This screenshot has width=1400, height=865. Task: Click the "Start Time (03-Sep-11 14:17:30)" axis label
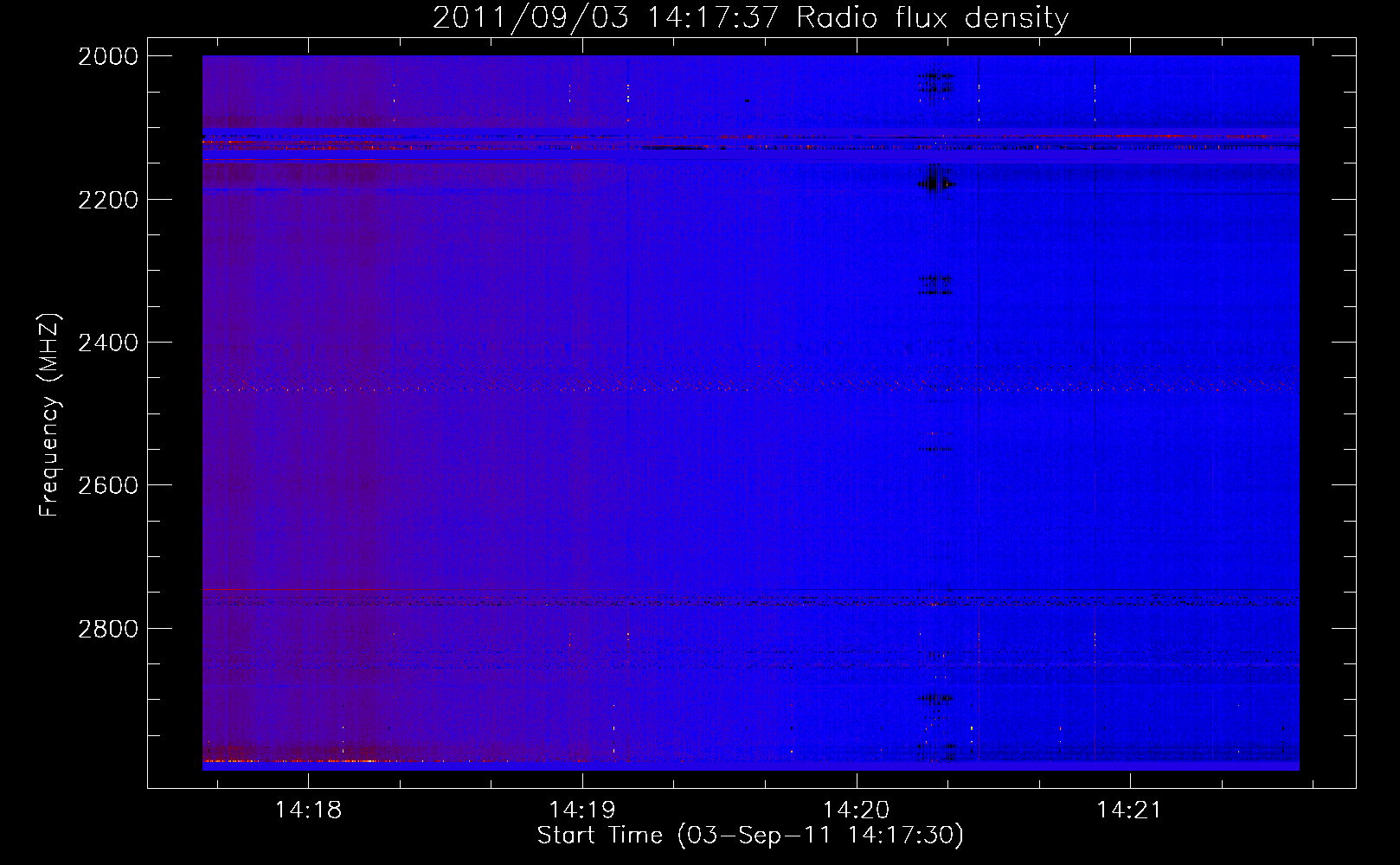(750, 836)
